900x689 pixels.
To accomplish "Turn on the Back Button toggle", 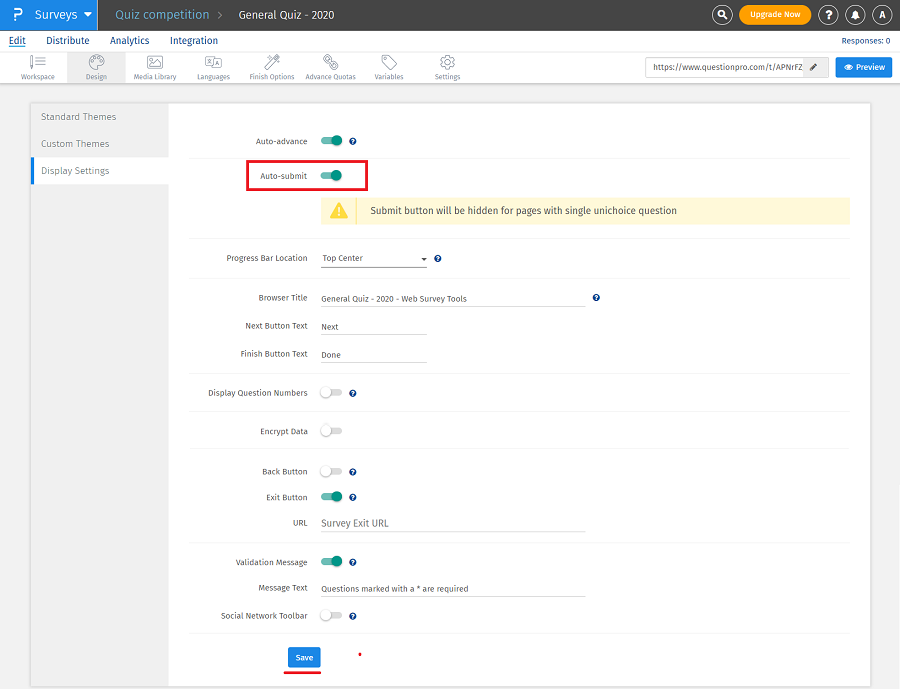I will [331, 472].
